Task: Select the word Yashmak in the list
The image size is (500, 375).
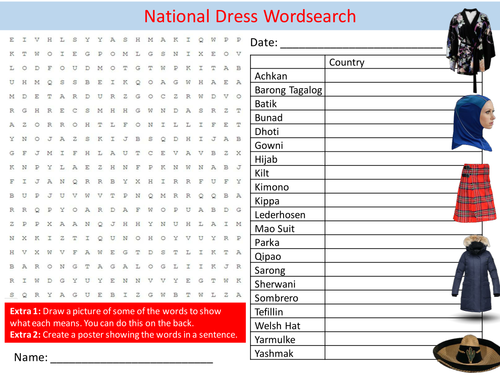Action: coord(274,353)
